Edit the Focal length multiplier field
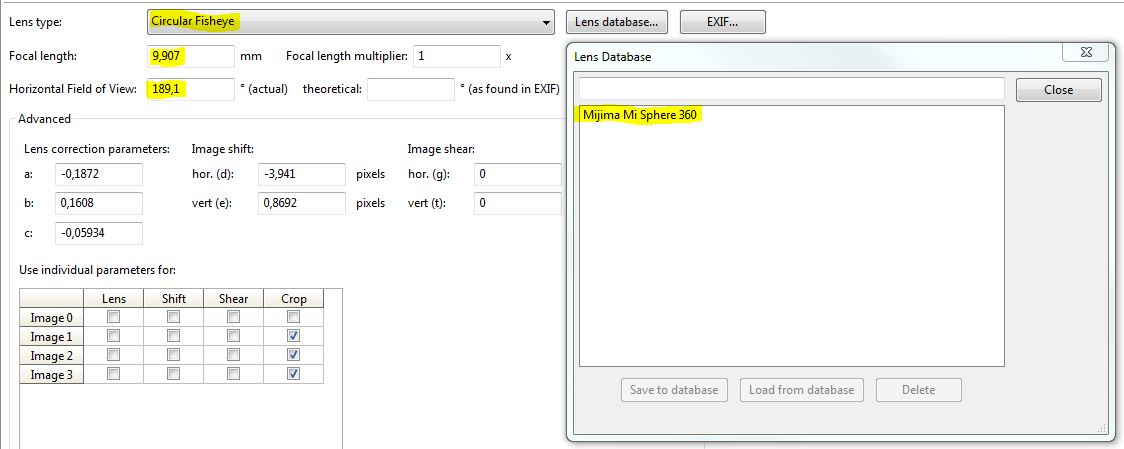 click(455, 56)
